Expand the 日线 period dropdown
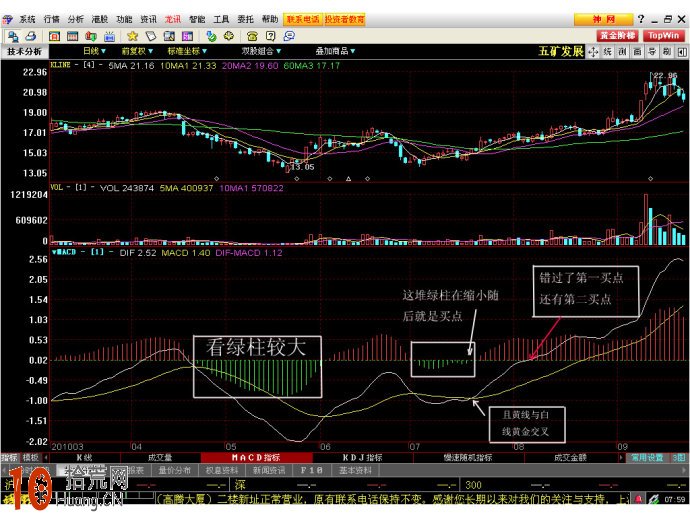Screen dimensions: 690x517 pyautogui.click(x=95, y=51)
